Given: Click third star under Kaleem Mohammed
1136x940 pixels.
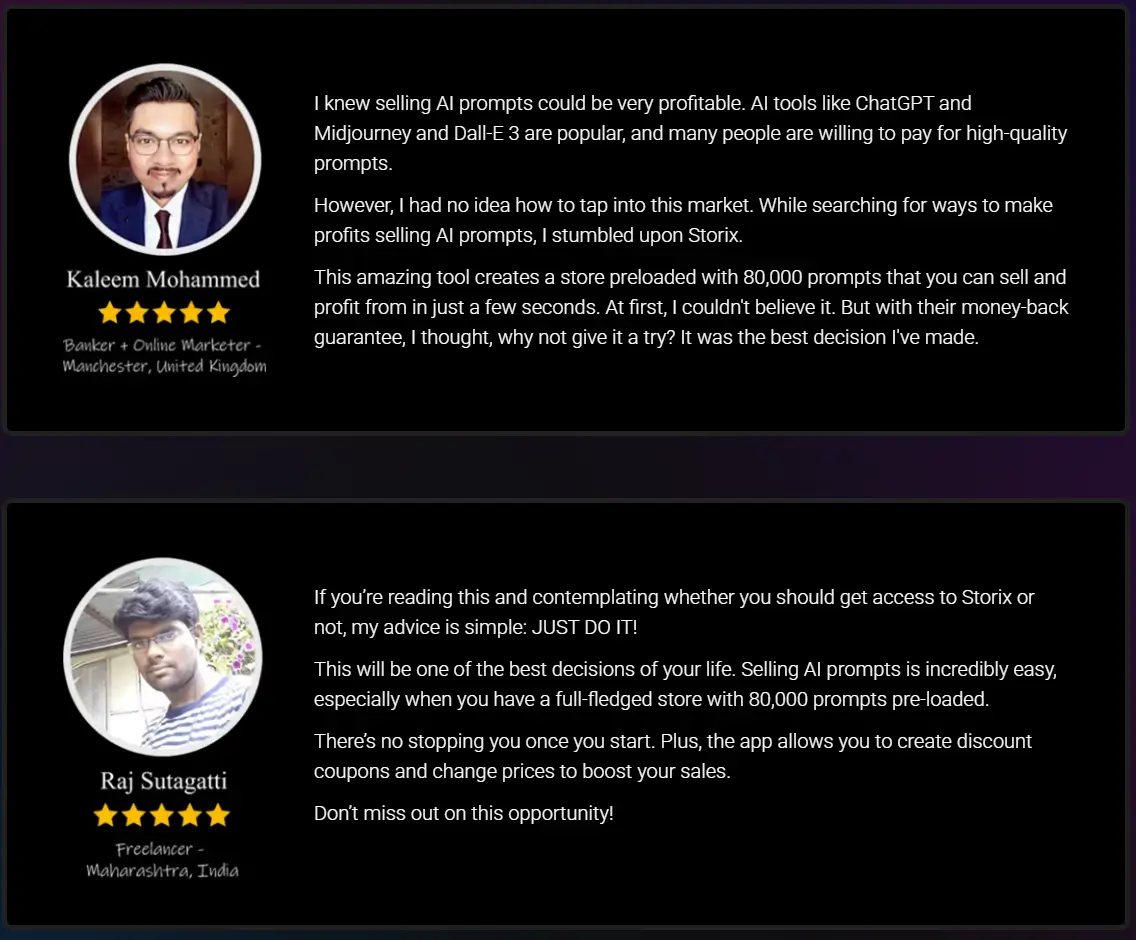Looking at the screenshot, I should point(164,313).
